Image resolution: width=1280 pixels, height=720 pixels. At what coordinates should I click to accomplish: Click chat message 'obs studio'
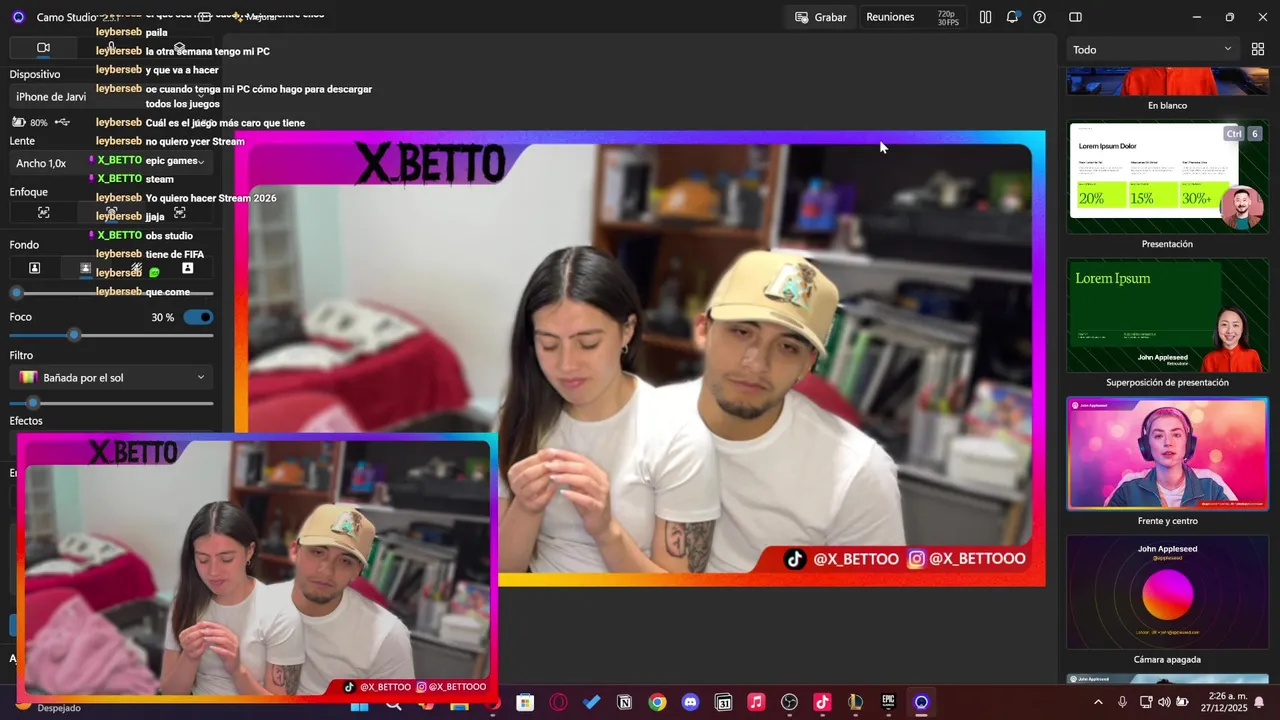point(169,236)
